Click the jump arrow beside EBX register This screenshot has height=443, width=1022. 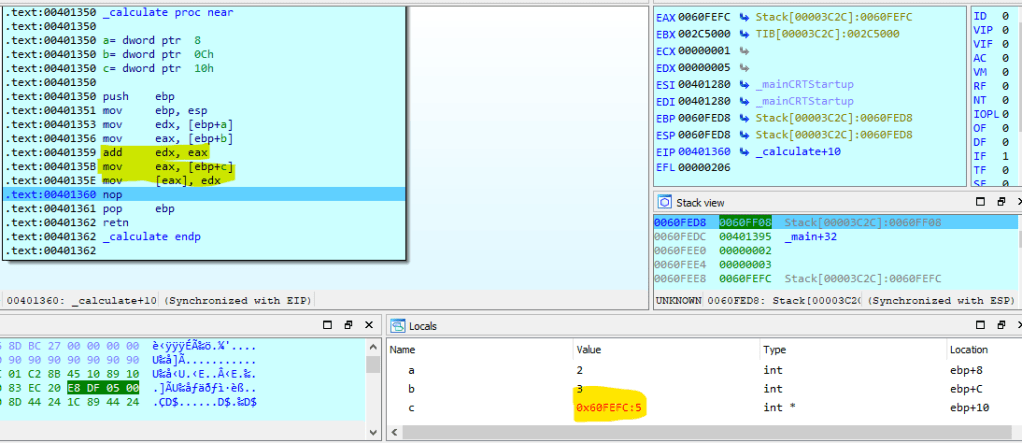[746, 34]
